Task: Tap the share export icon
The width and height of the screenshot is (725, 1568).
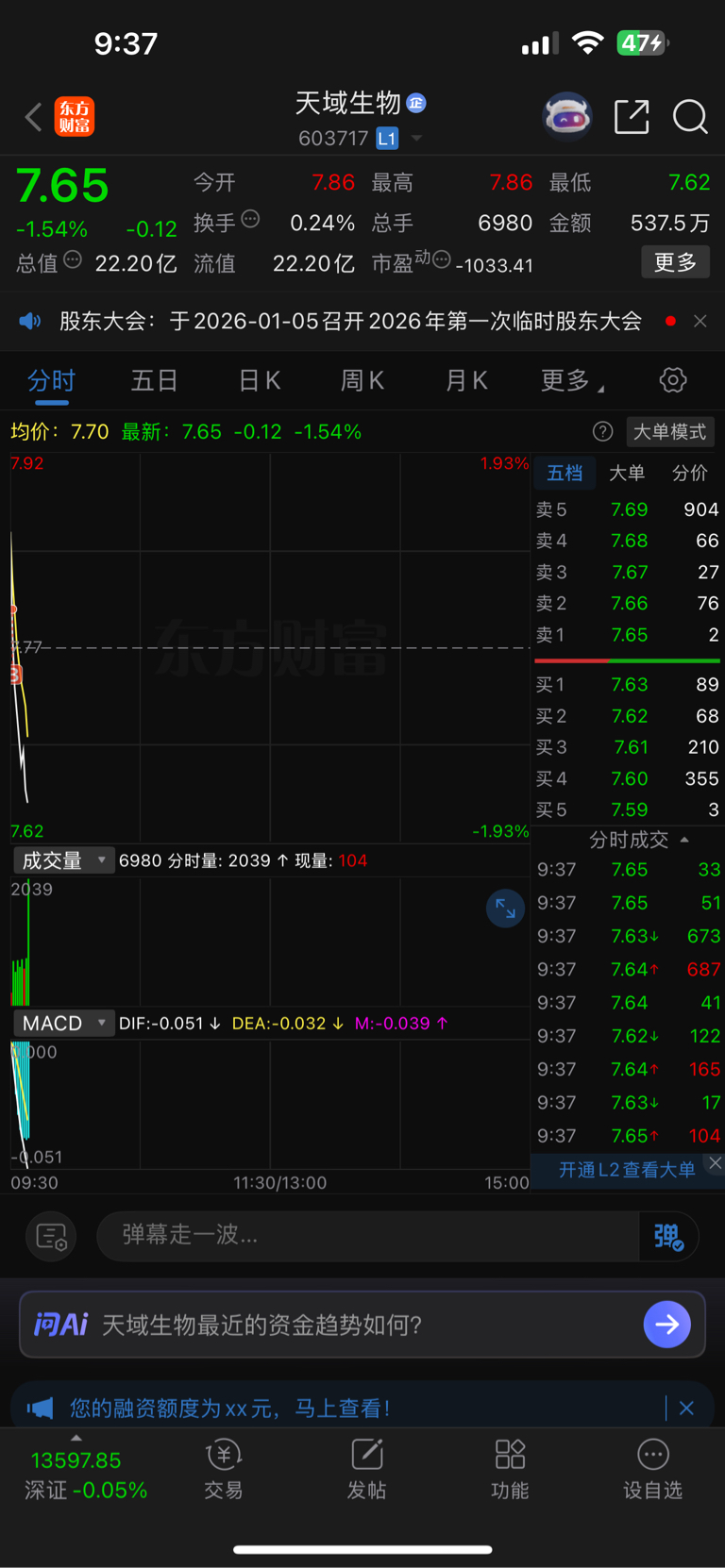Action: coord(632,117)
